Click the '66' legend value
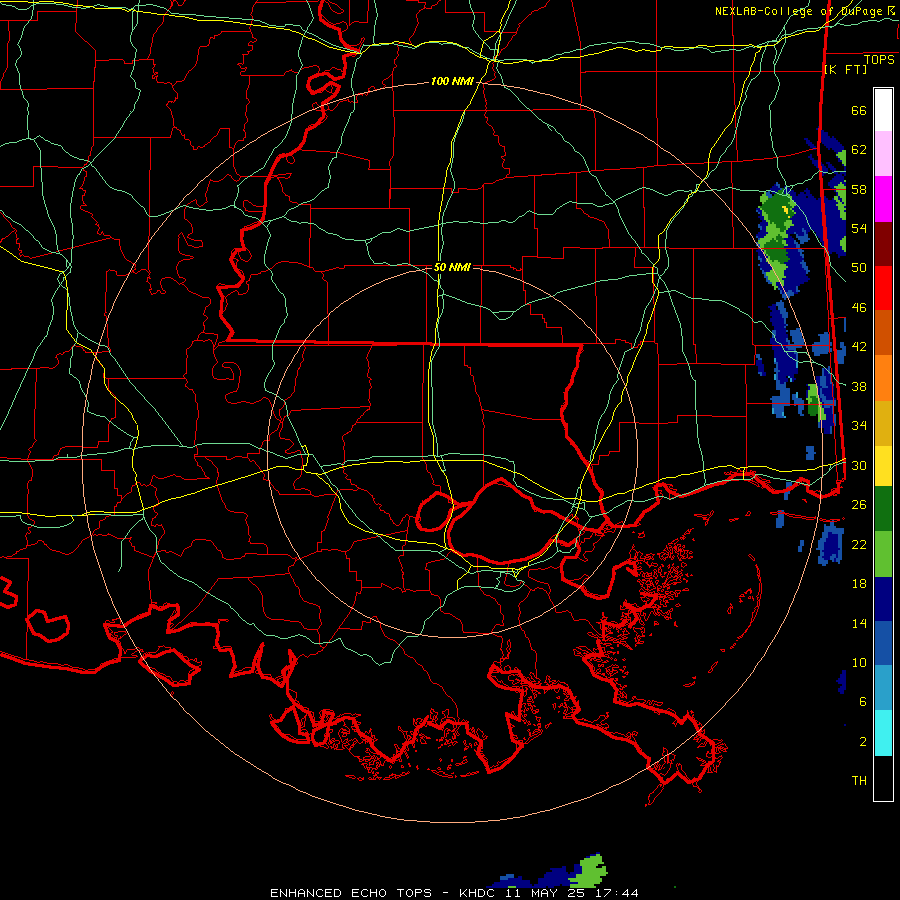The width and height of the screenshot is (900, 900). (859, 110)
